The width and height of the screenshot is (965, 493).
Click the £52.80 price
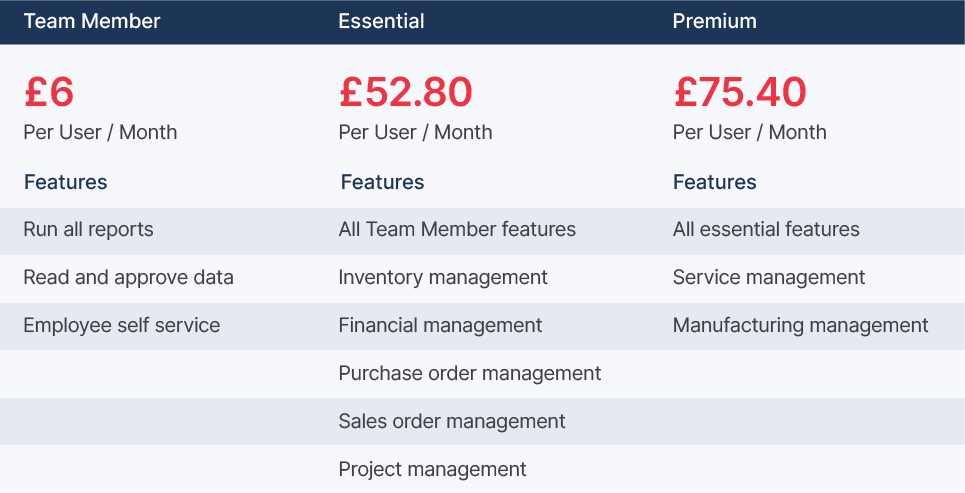(406, 92)
